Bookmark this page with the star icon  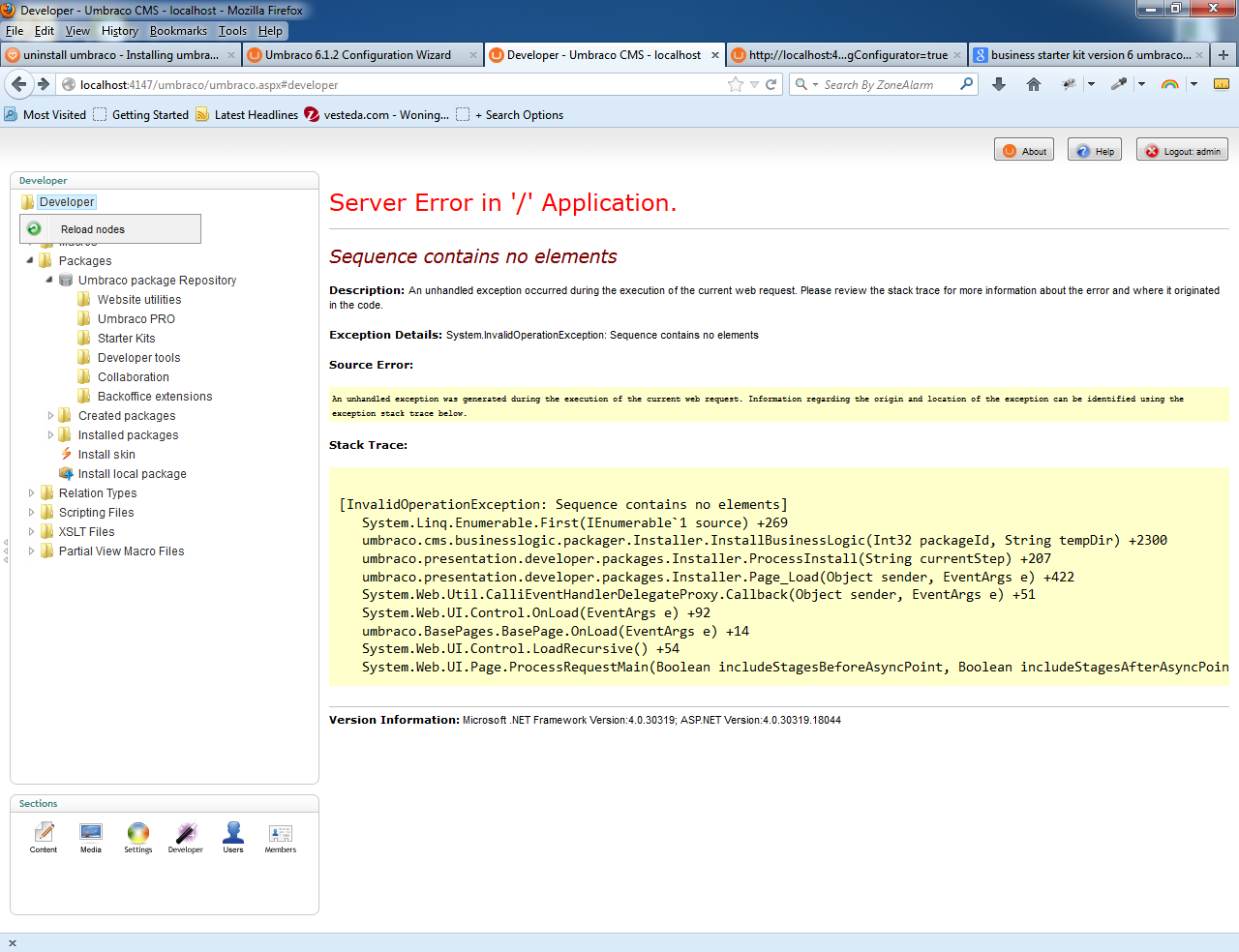pyautogui.click(x=736, y=84)
